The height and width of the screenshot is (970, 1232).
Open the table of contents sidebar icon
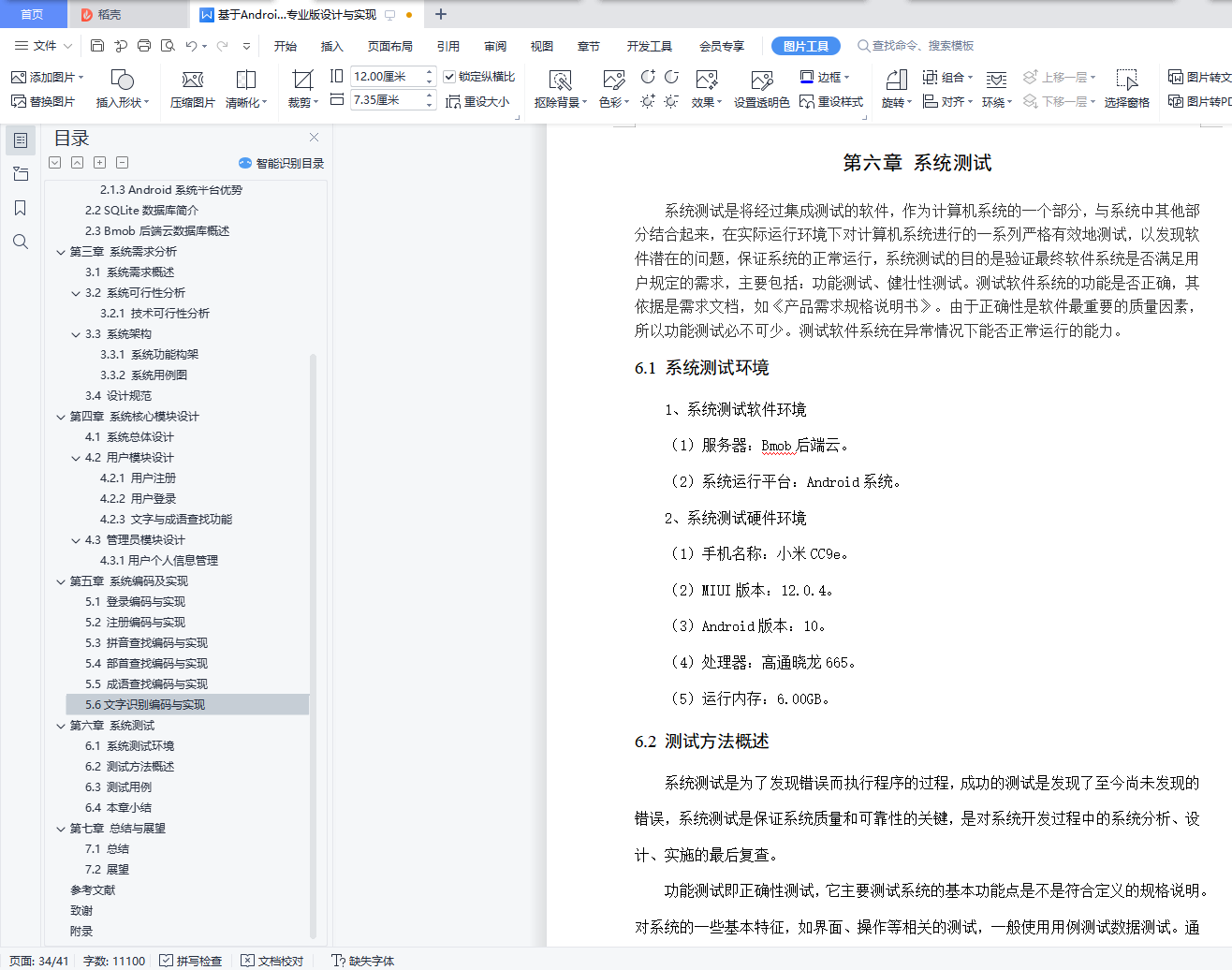21,140
